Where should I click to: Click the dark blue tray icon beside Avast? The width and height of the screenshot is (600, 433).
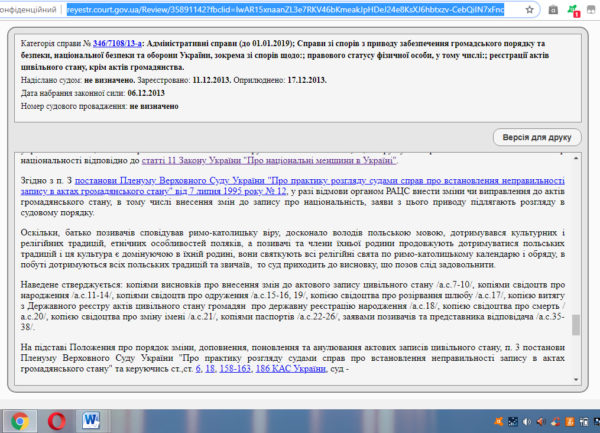tap(513, 422)
